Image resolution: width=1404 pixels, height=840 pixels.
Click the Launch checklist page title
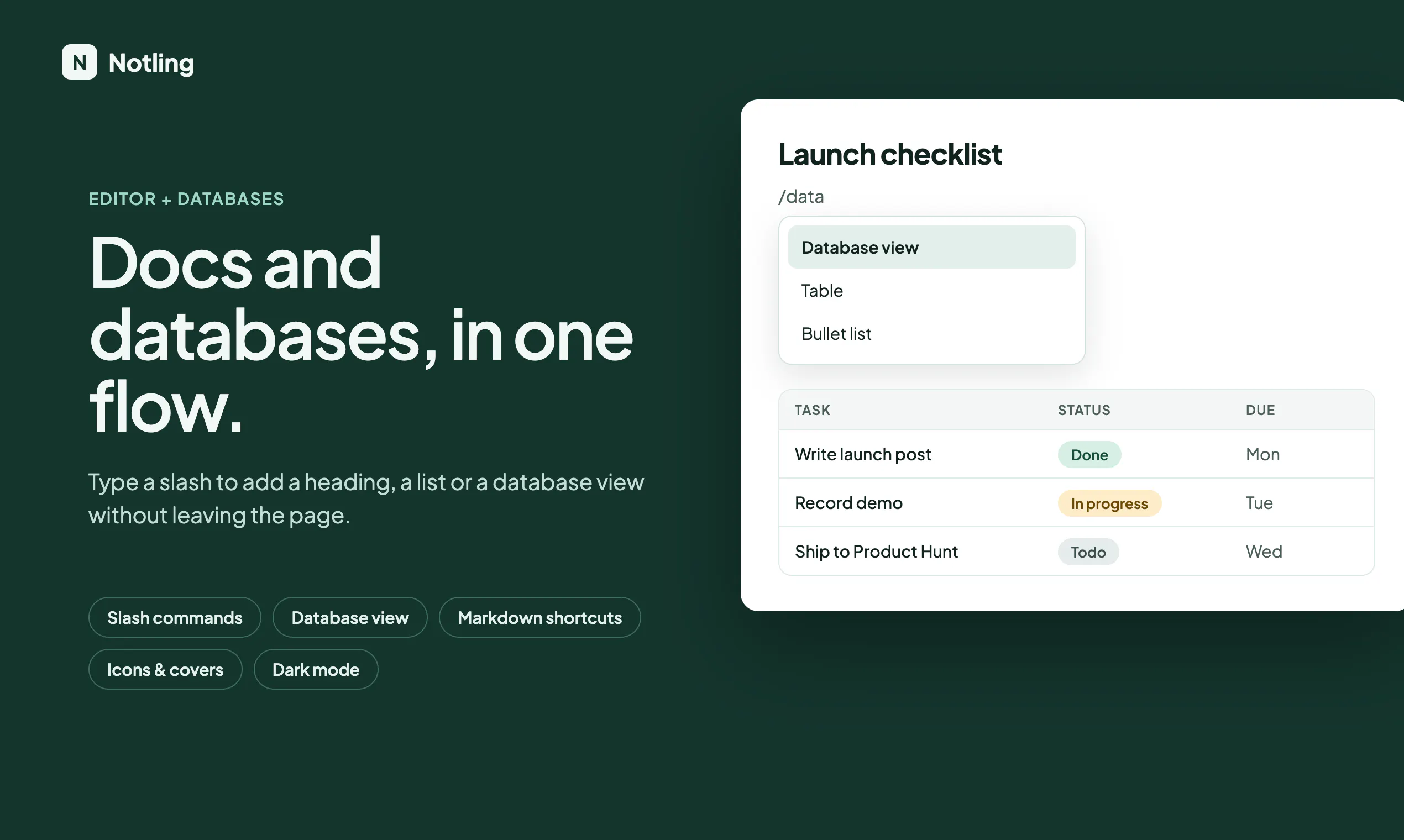pyautogui.click(x=890, y=154)
